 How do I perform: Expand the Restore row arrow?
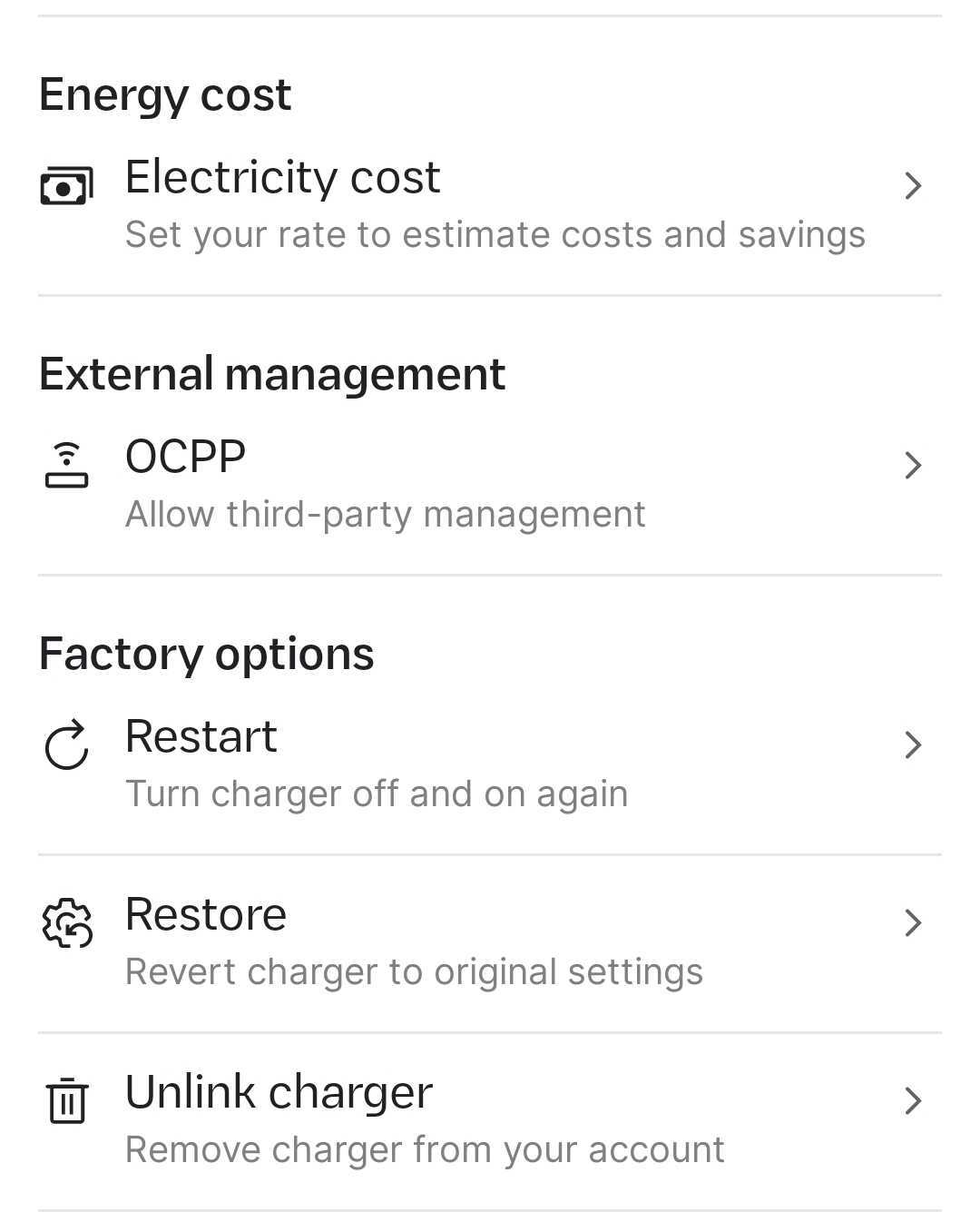pos(913,922)
